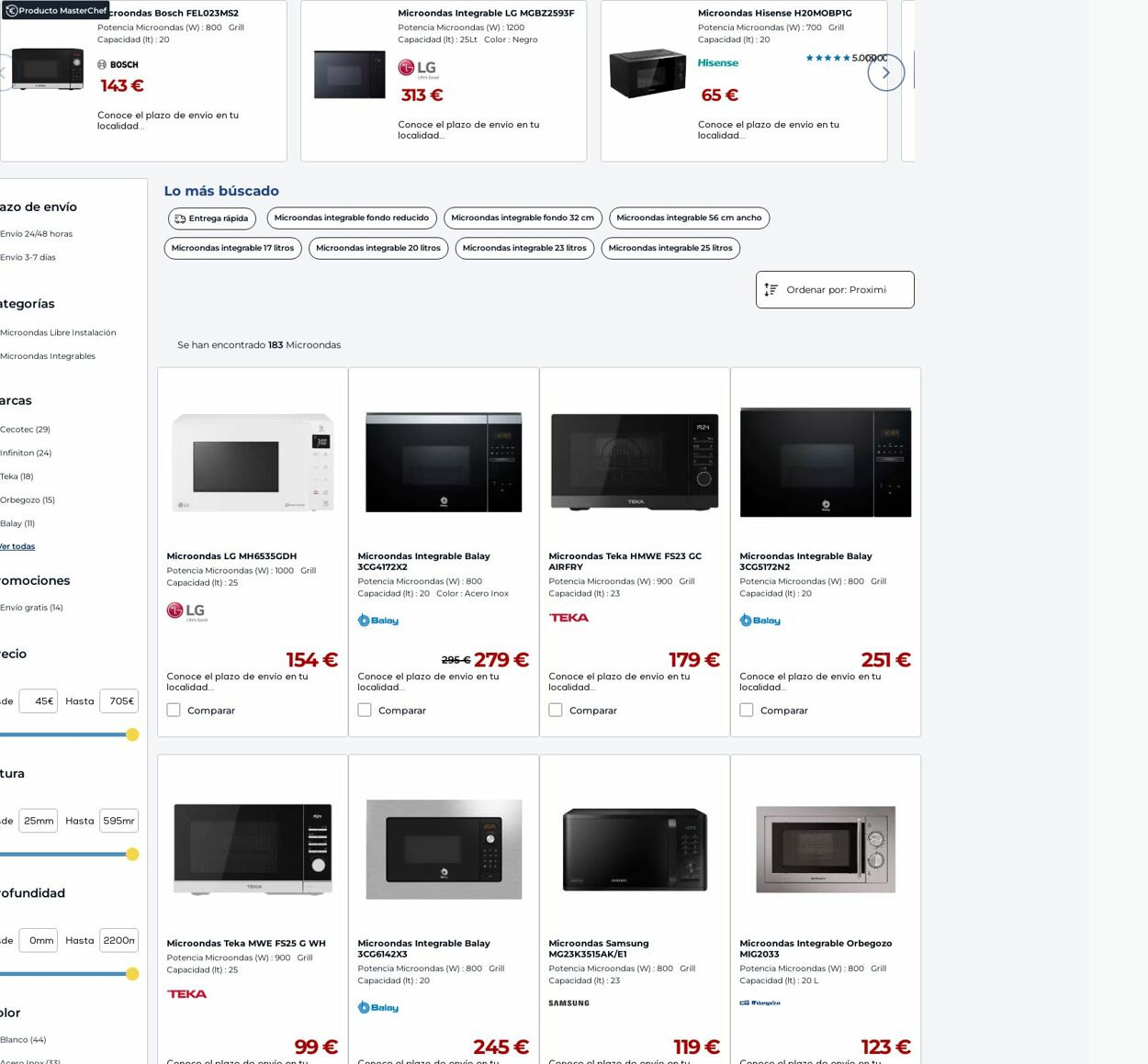Open Microondas Integrables category
Screen dimensions: 1148x1064
[x=48, y=356]
